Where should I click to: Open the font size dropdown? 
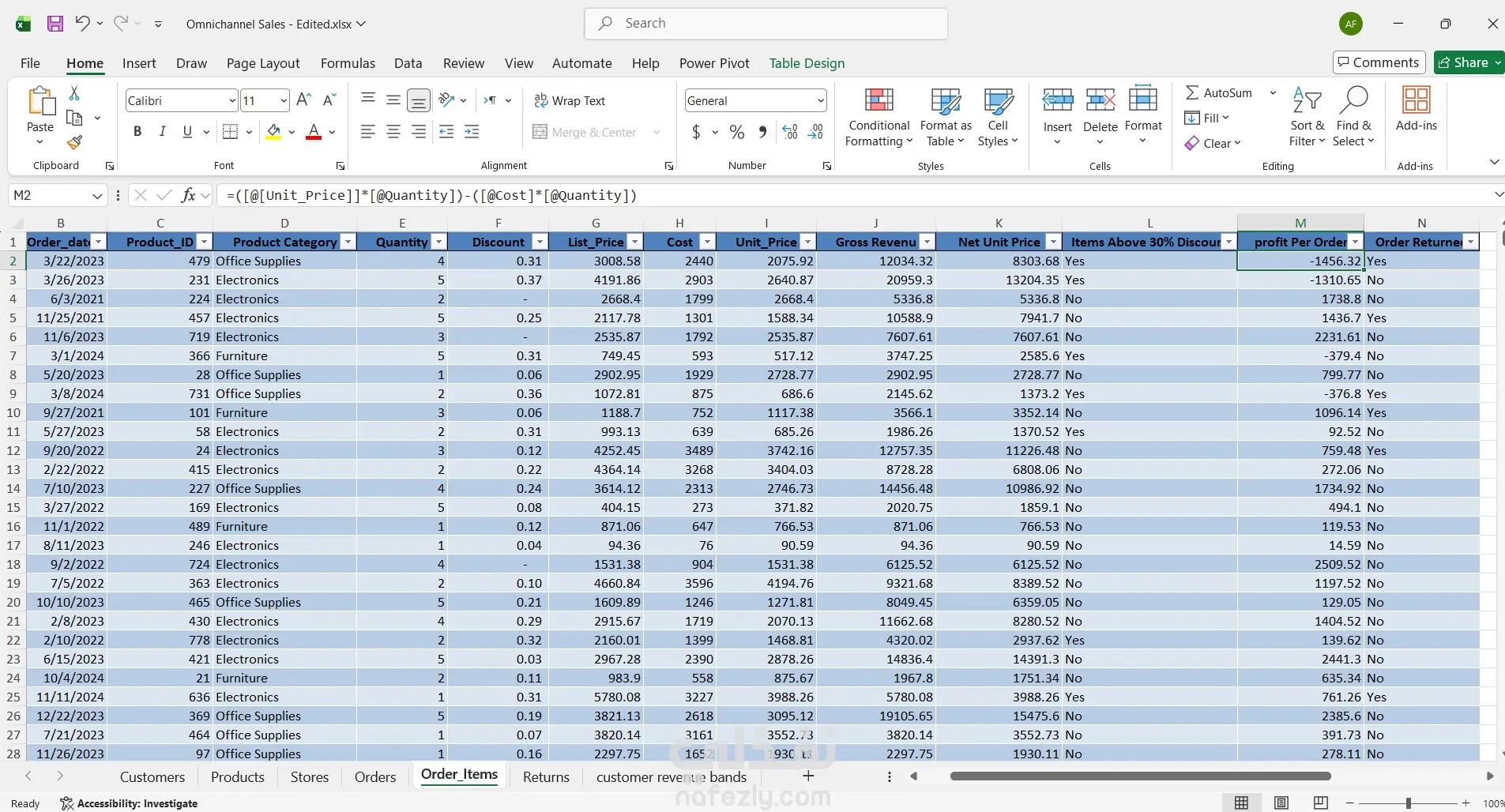(x=283, y=100)
